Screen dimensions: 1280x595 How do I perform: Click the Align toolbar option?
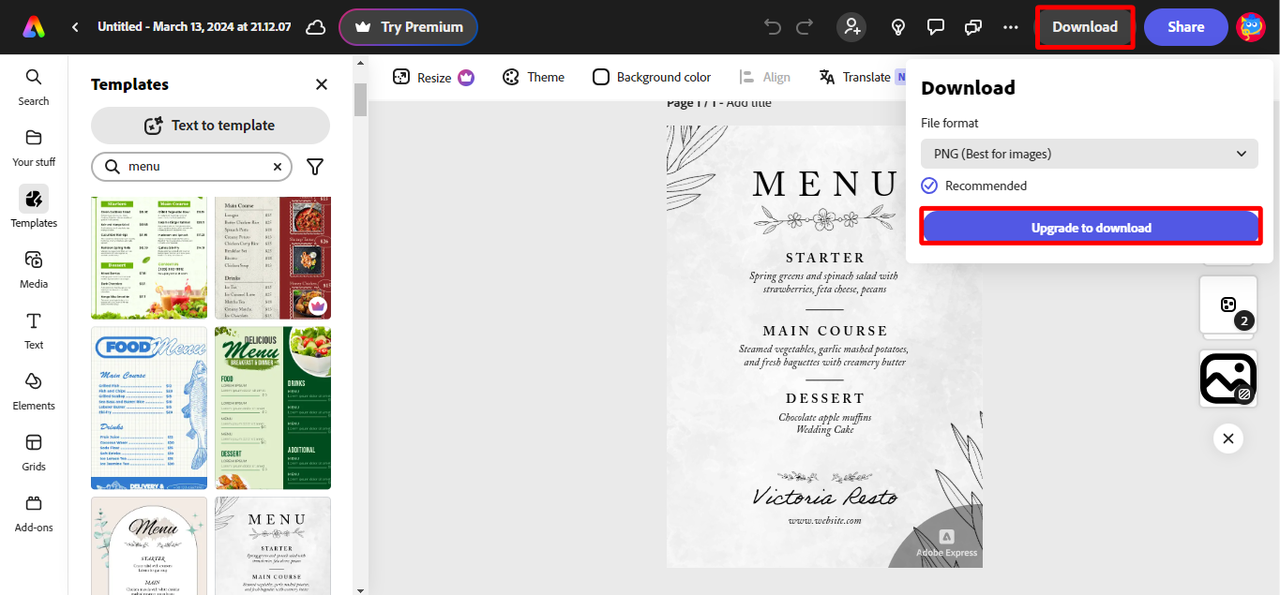[765, 77]
